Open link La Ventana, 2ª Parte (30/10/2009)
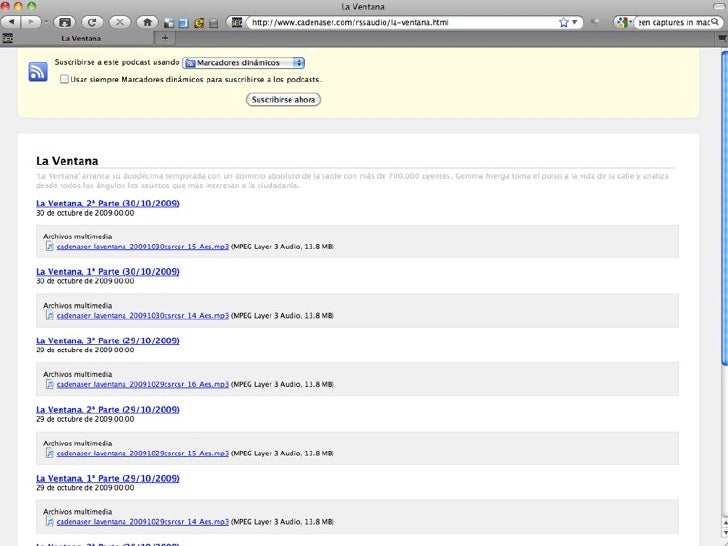Image resolution: width=728 pixels, height=546 pixels. 108,203
